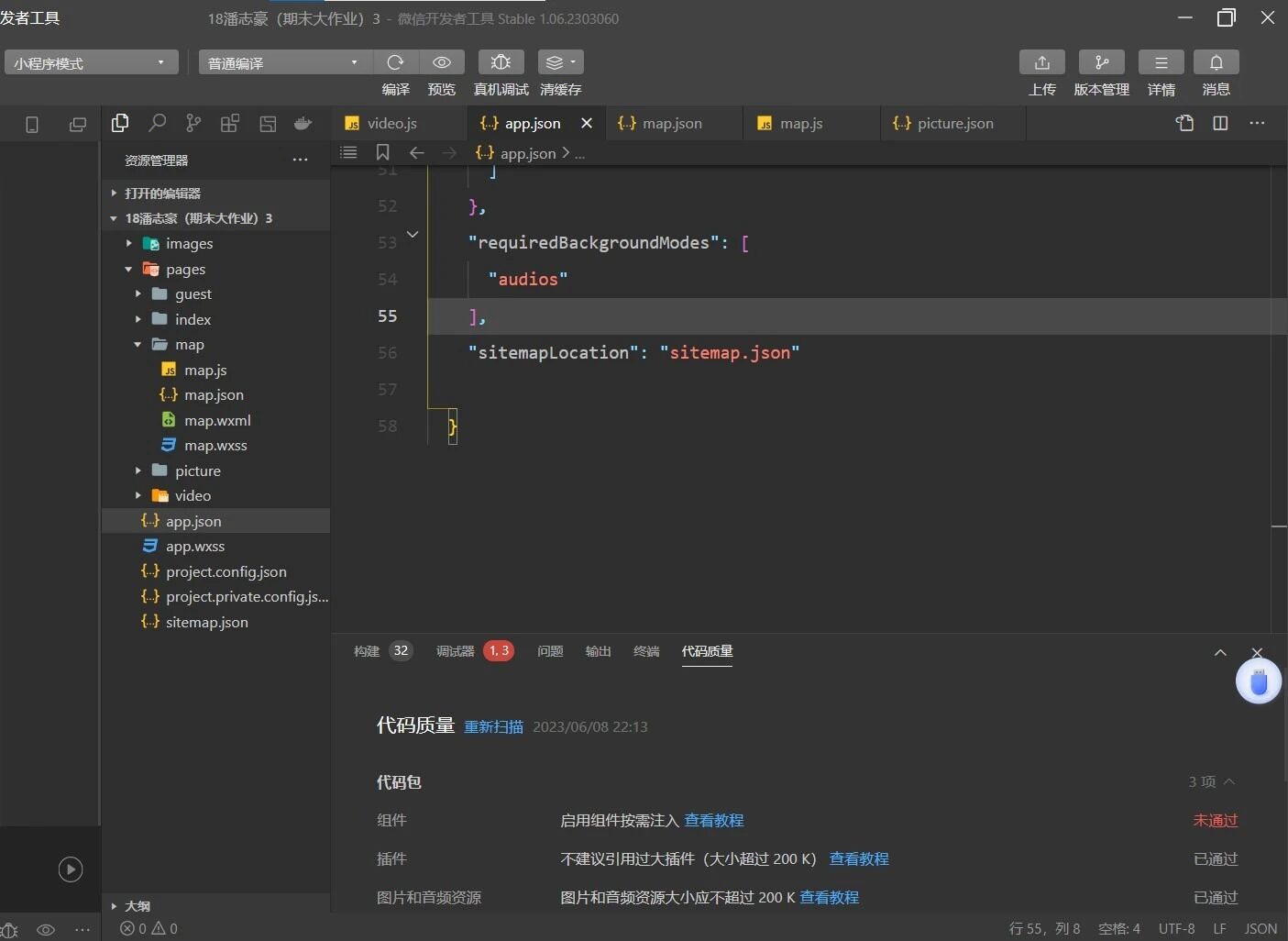Expand the outline section at bottom
The height and width of the screenshot is (941, 1288).
click(x=215, y=906)
